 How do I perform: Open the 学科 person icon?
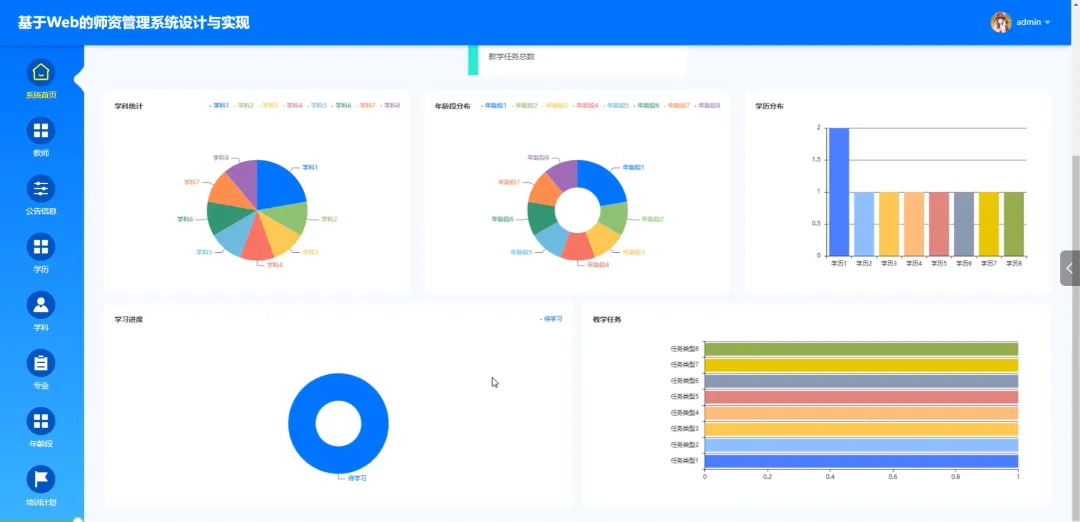point(41,305)
